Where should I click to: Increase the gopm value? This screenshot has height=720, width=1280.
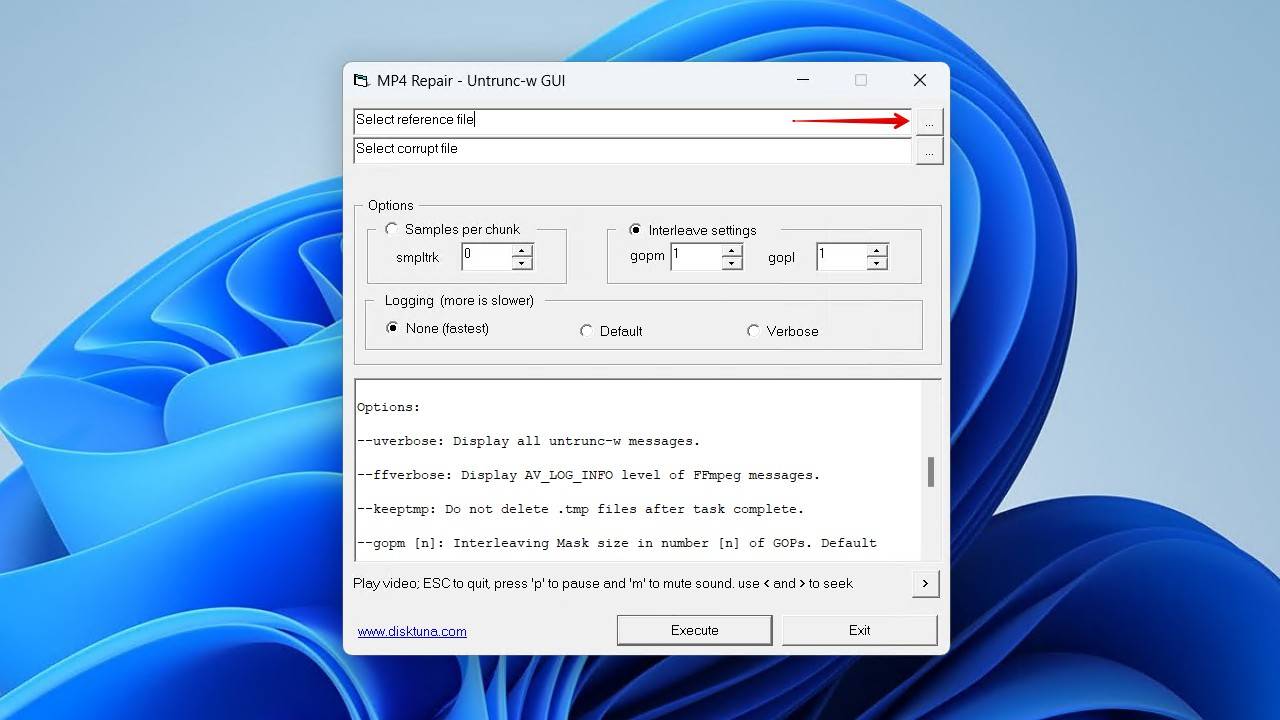pos(732,250)
